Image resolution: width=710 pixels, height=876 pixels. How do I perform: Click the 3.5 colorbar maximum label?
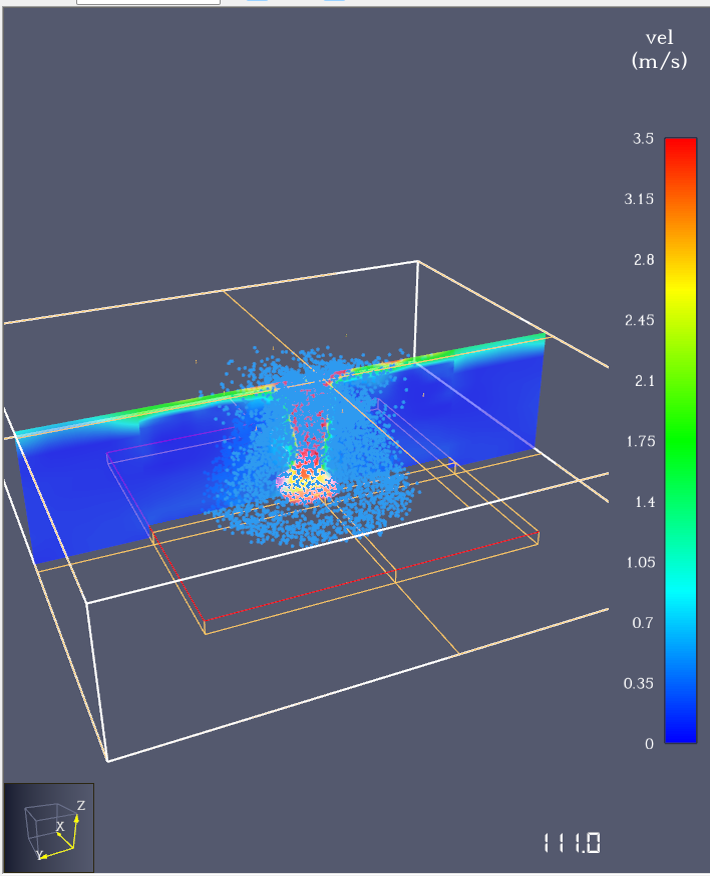coord(643,139)
